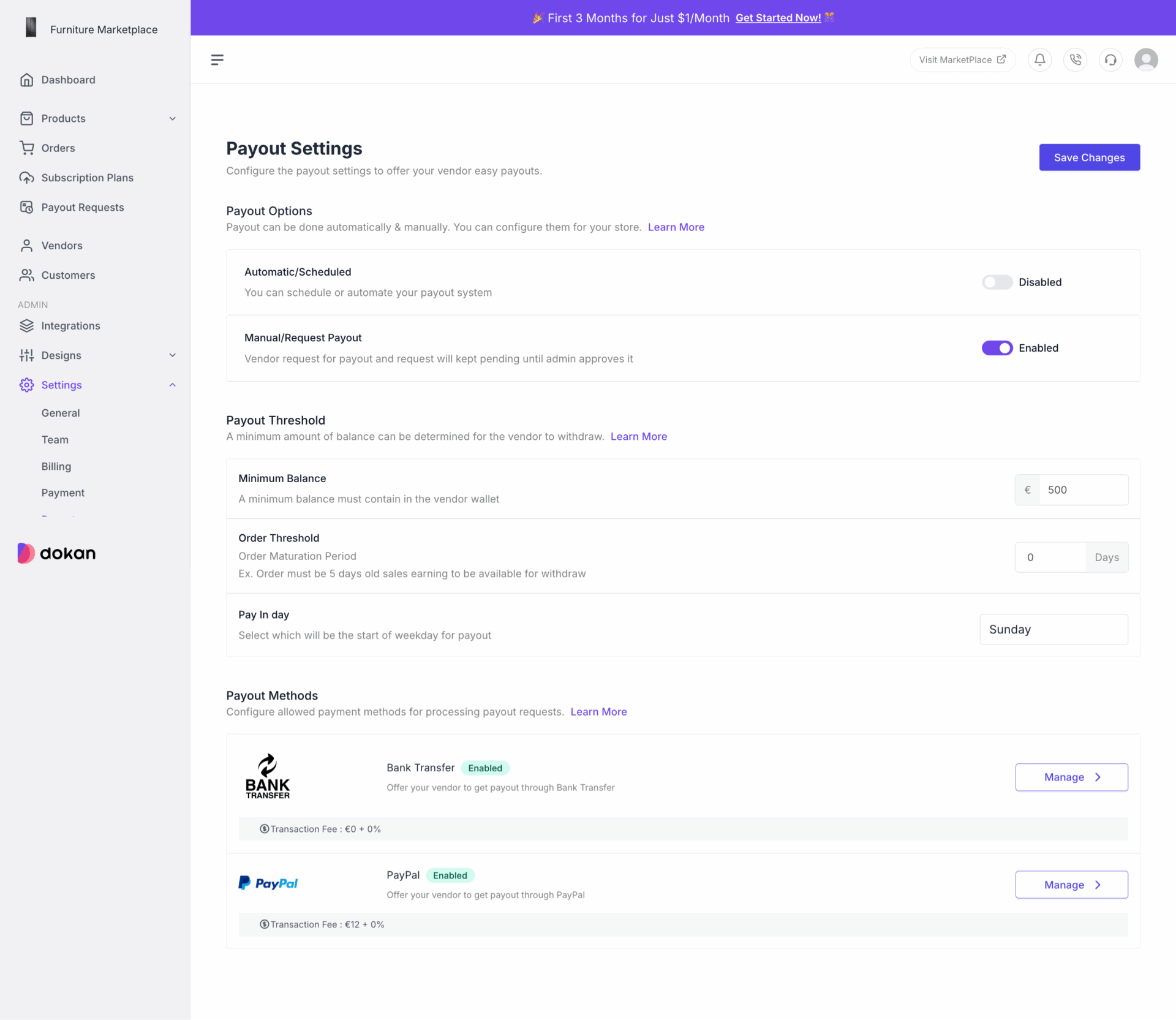Click the Vendors sidebar icon
Screen dimensions: 1176x1020
click(x=27, y=245)
